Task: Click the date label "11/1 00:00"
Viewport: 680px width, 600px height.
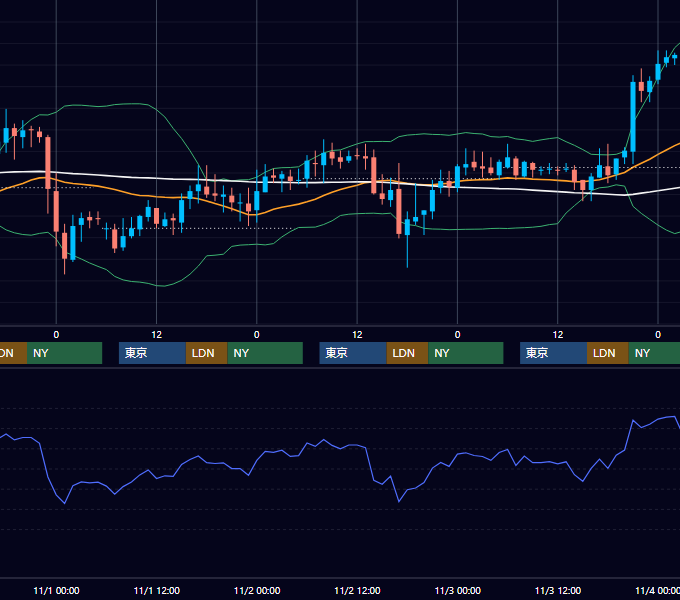Action: (56, 590)
